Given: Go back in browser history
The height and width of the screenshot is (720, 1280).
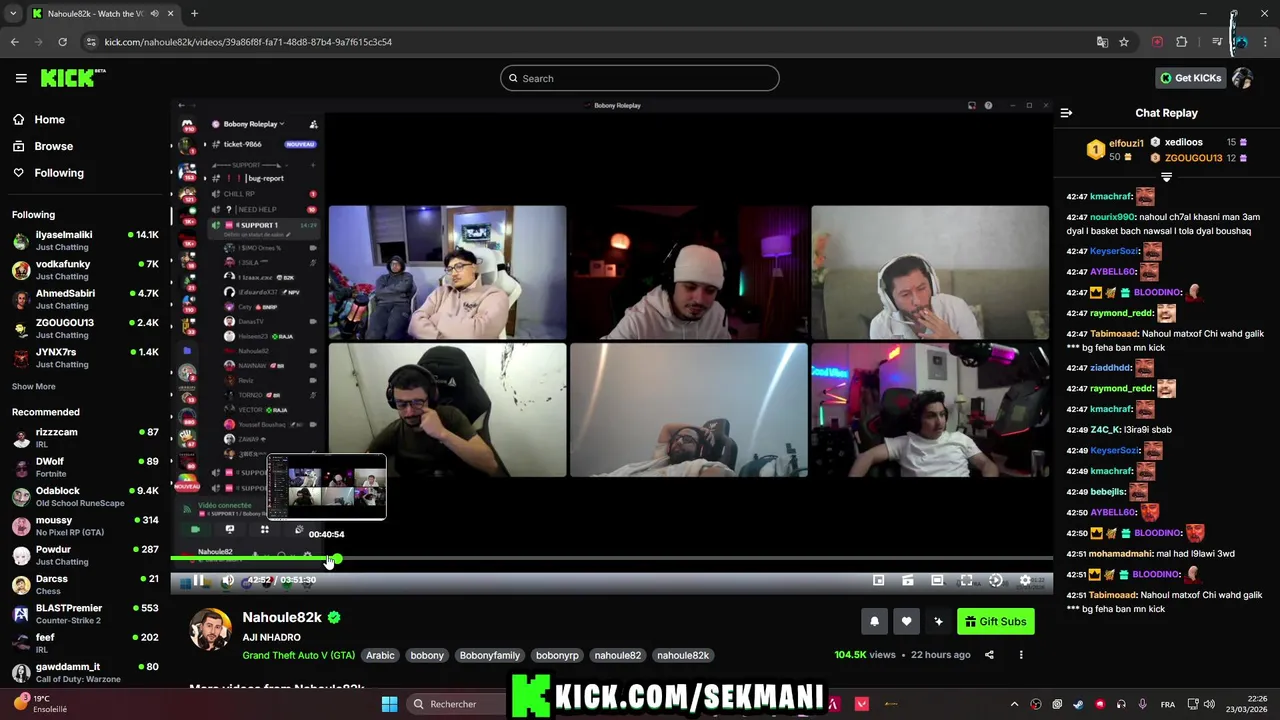Looking at the screenshot, I should (14, 42).
